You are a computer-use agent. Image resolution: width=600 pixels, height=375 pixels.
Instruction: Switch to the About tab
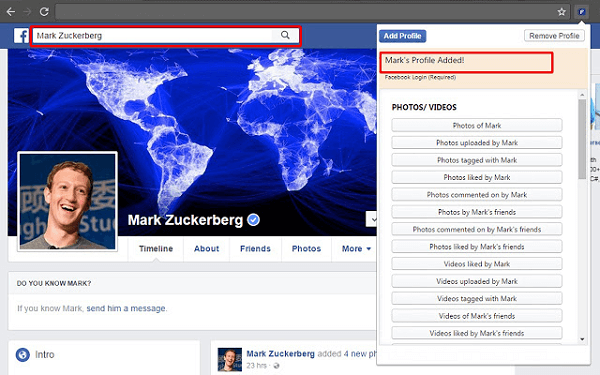[x=206, y=249]
